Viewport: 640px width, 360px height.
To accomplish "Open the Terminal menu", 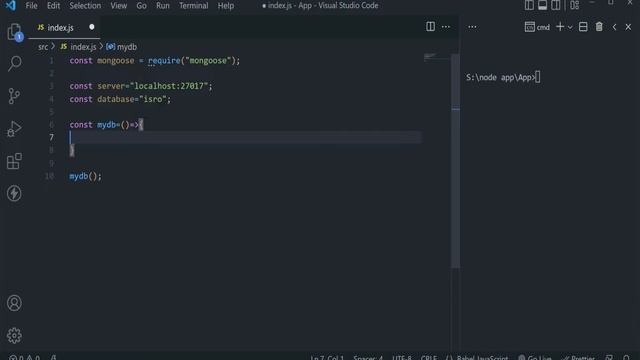I will (x=193, y=6).
